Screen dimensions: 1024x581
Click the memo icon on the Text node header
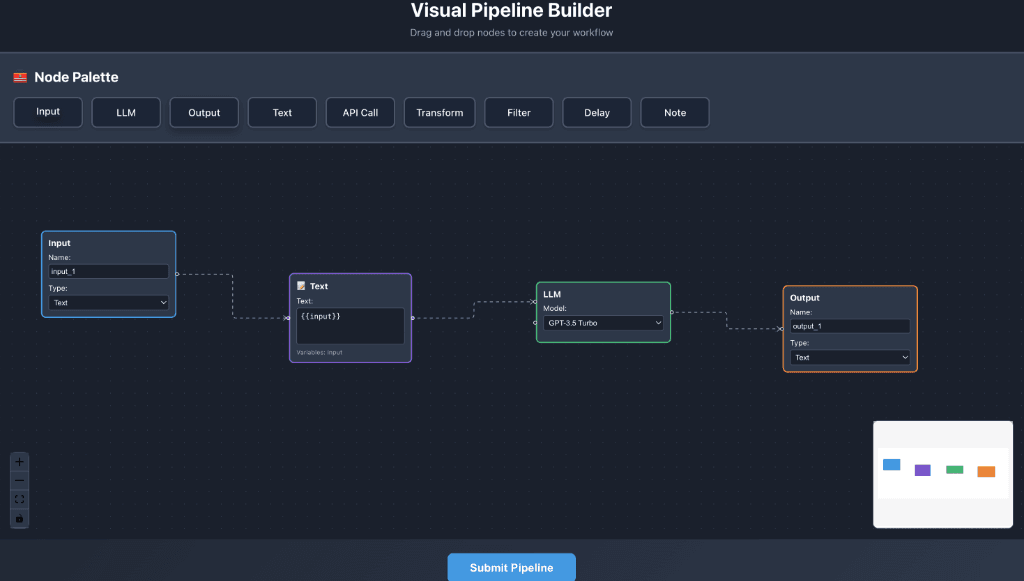[x=299, y=285]
